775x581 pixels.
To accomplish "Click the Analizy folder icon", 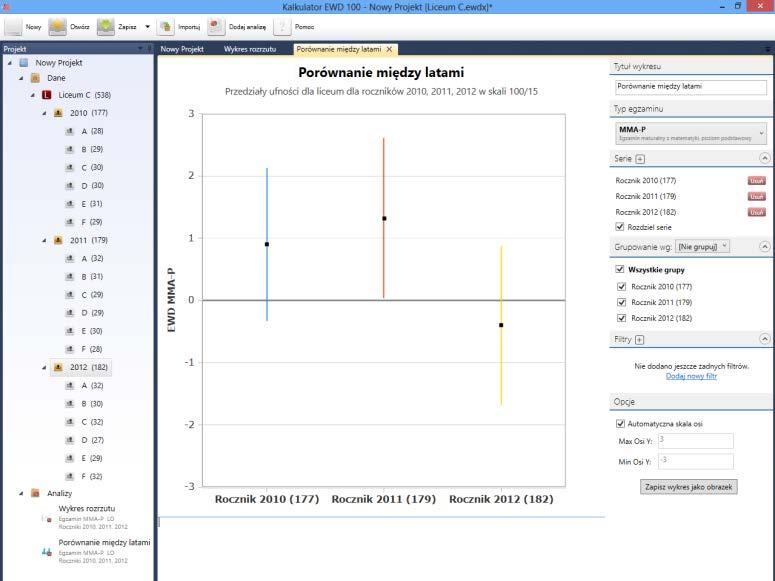I will coord(35,493).
